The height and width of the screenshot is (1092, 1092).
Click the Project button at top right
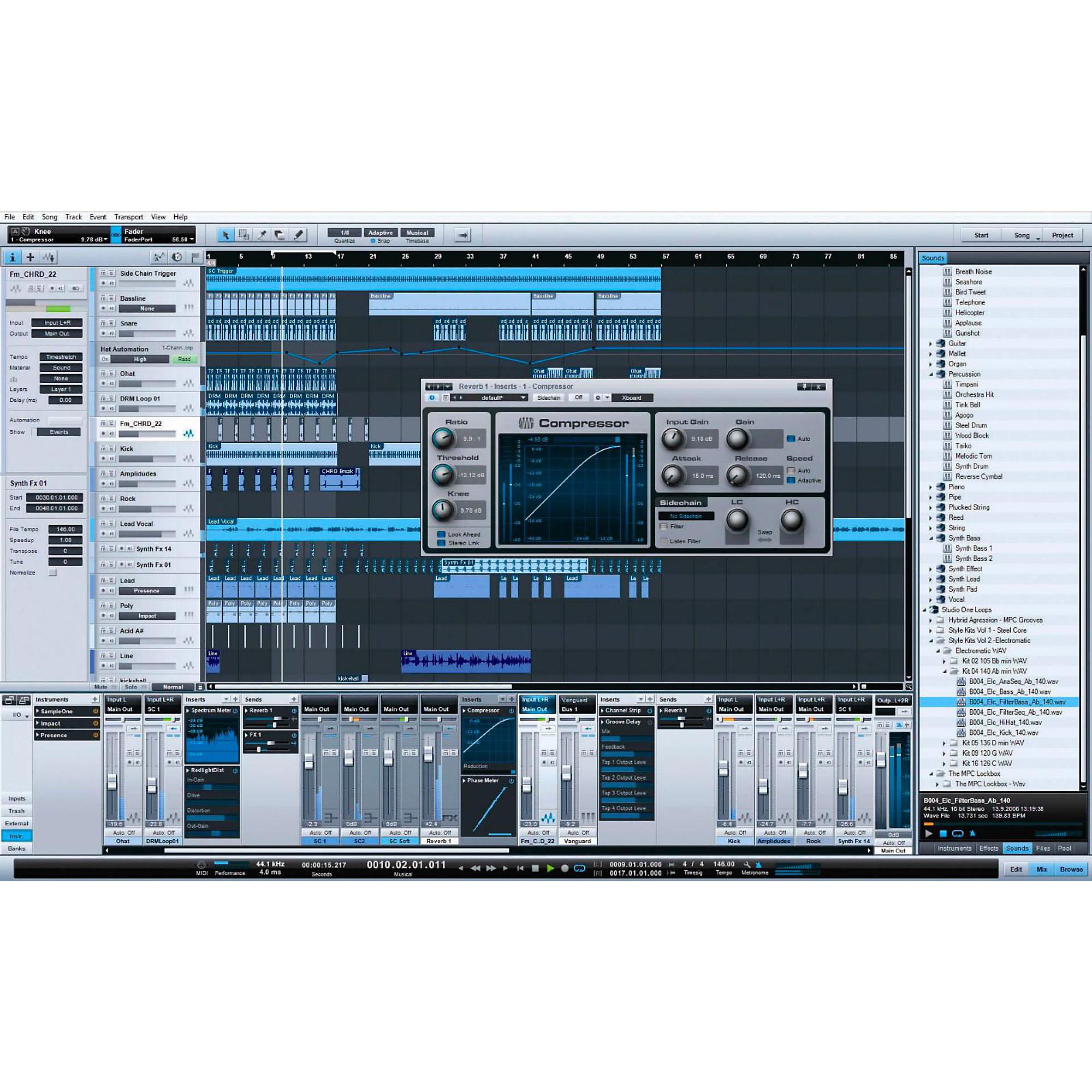(1063, 235)
